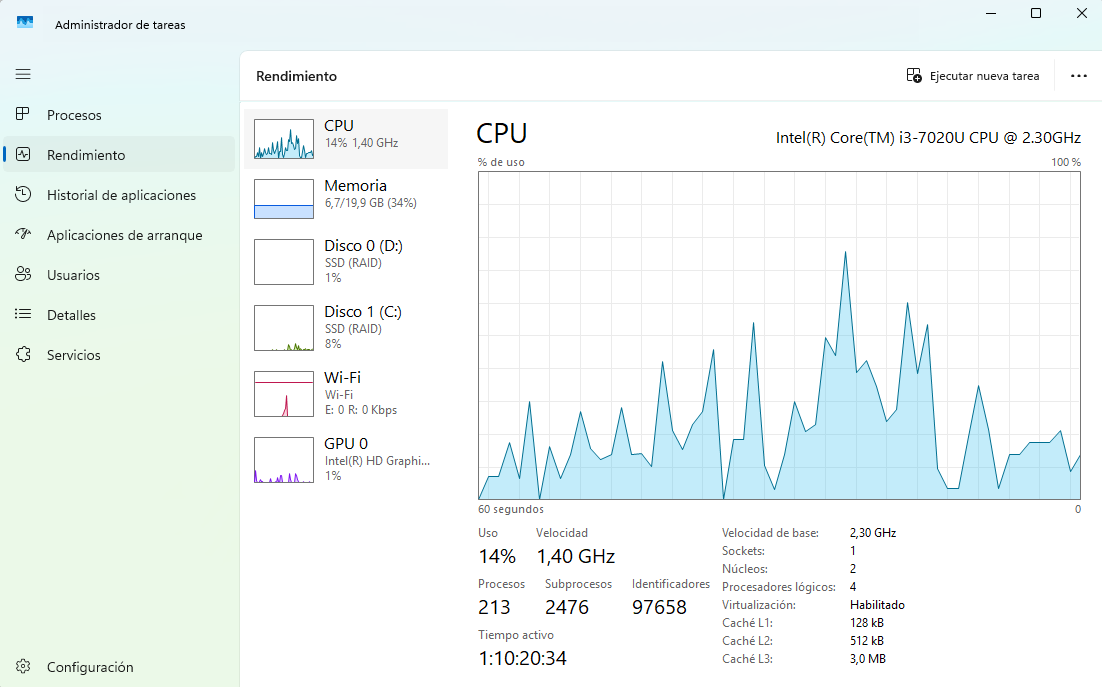Click the 97658 Identificadores value
Screen dimensions: 1102x687
tap(659, 607)
